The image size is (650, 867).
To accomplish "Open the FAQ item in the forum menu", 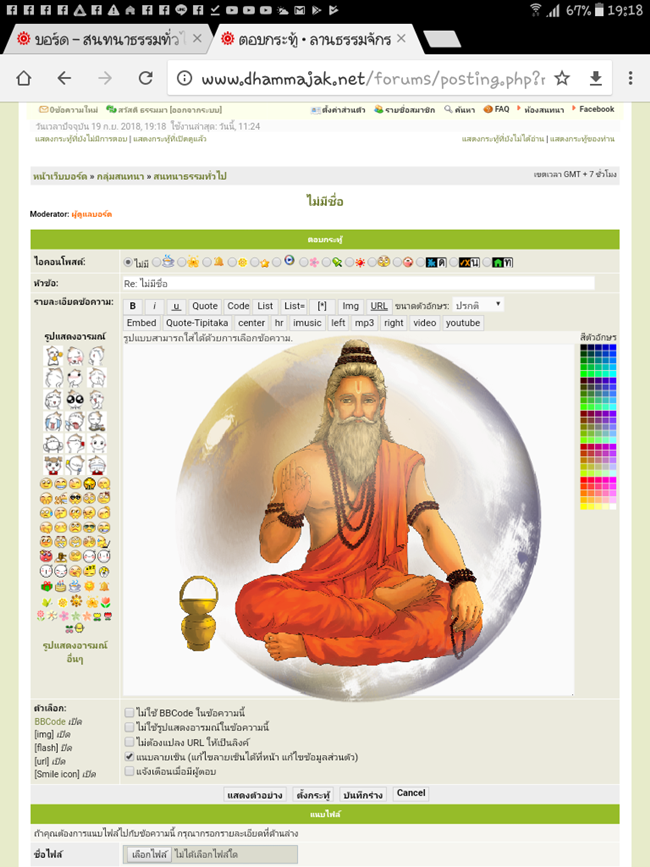I will pos(496,109).
